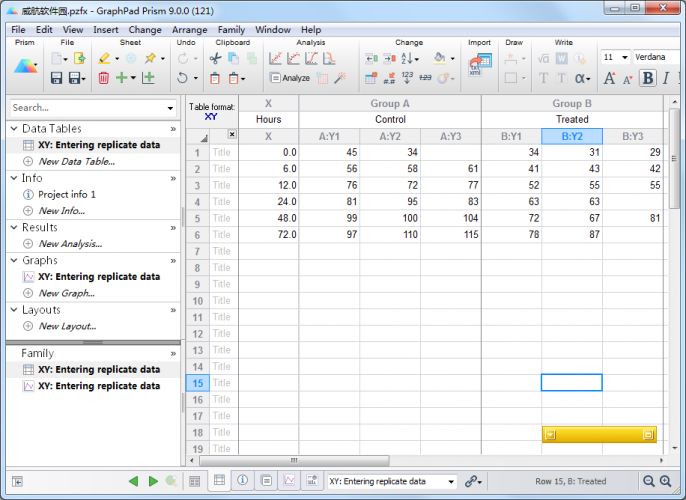Click the Import txt/xml file icon
This screenshot has width=686, height=500.
[x=480, y=65]
